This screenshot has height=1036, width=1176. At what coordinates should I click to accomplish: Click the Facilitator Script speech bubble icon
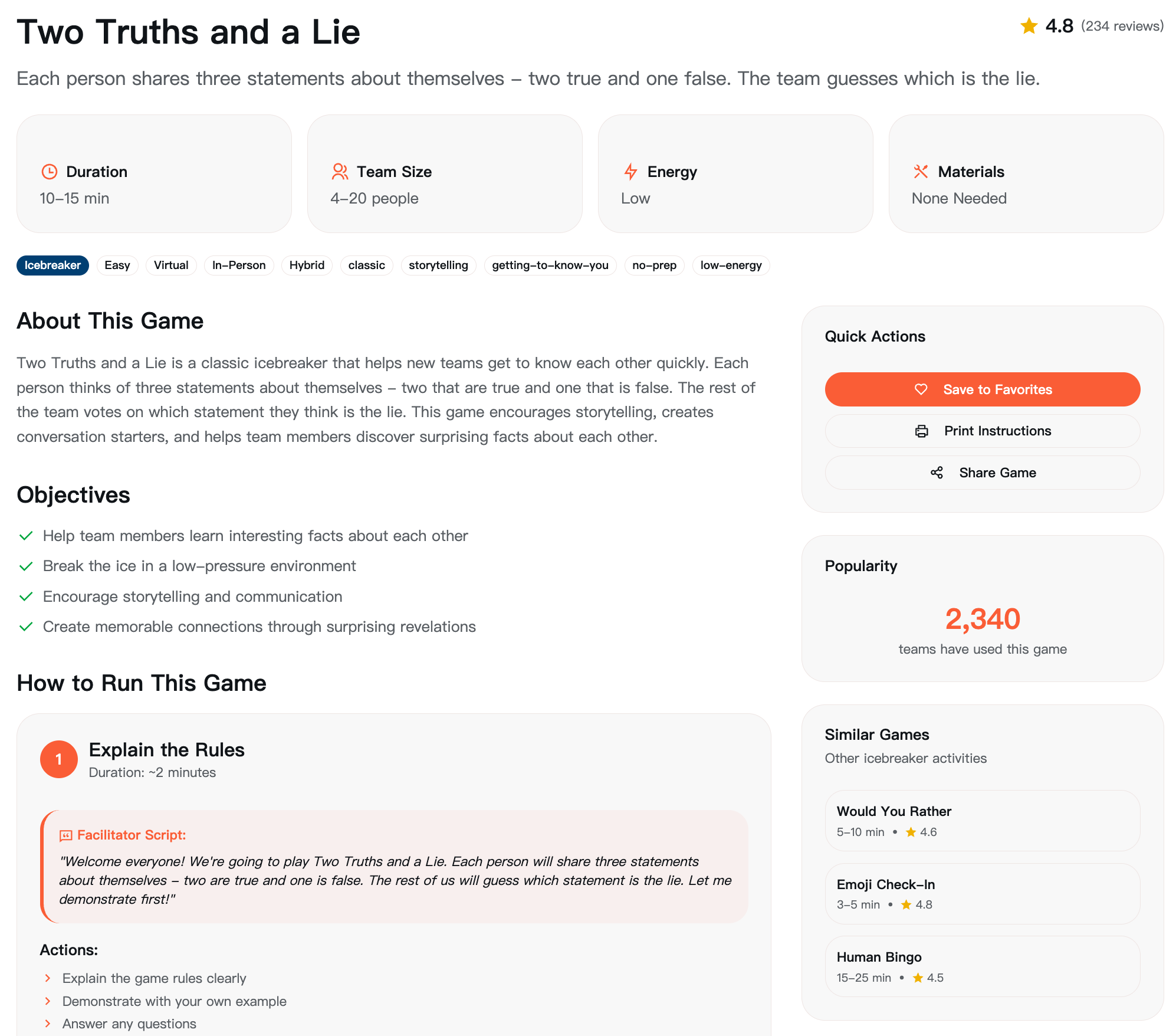tap(65, 835)
